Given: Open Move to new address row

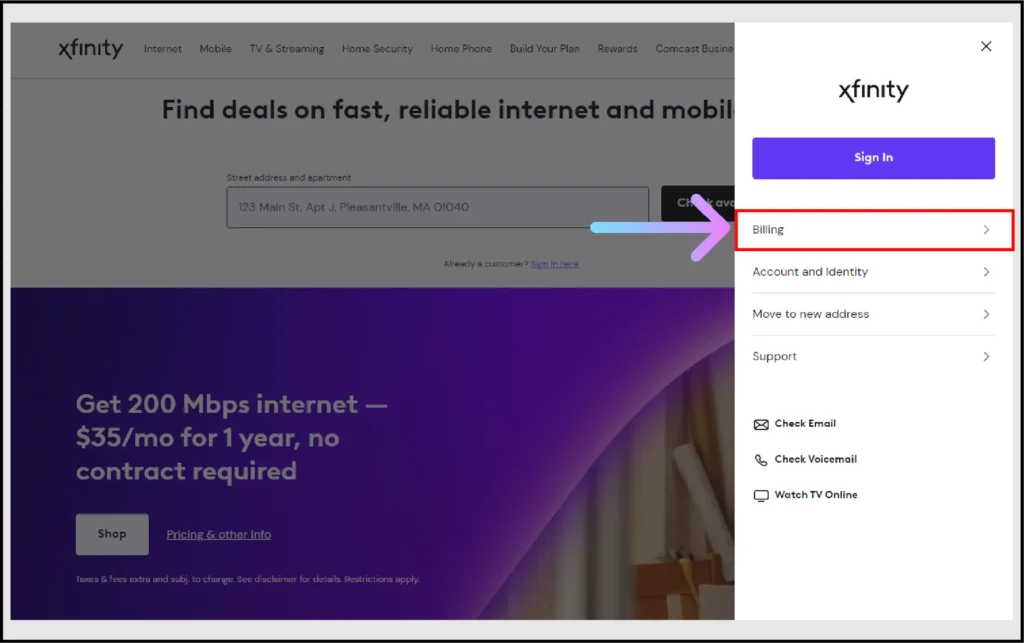Looking at the screenshot, I should click(873, 314).
